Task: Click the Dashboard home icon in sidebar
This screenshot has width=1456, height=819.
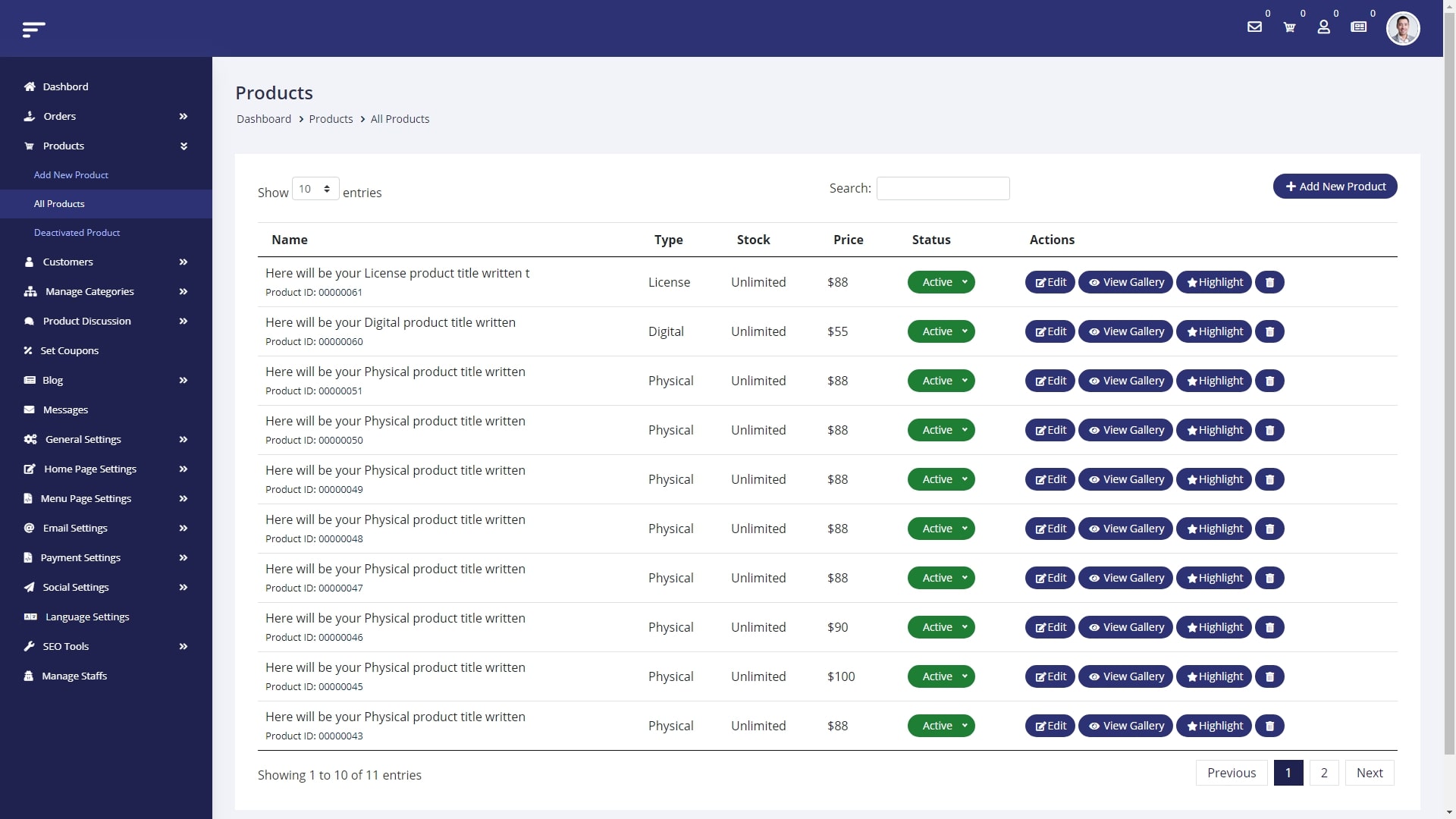Action: tap(29, 86)
